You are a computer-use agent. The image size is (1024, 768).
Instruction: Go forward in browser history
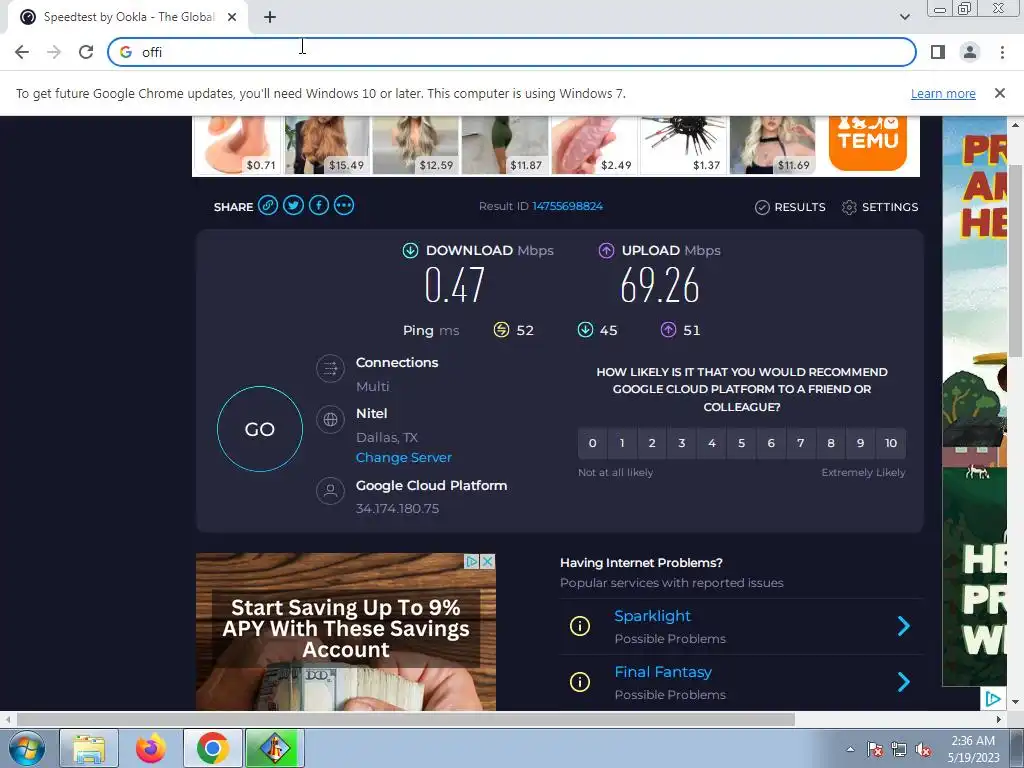click(x=54, y=52)
